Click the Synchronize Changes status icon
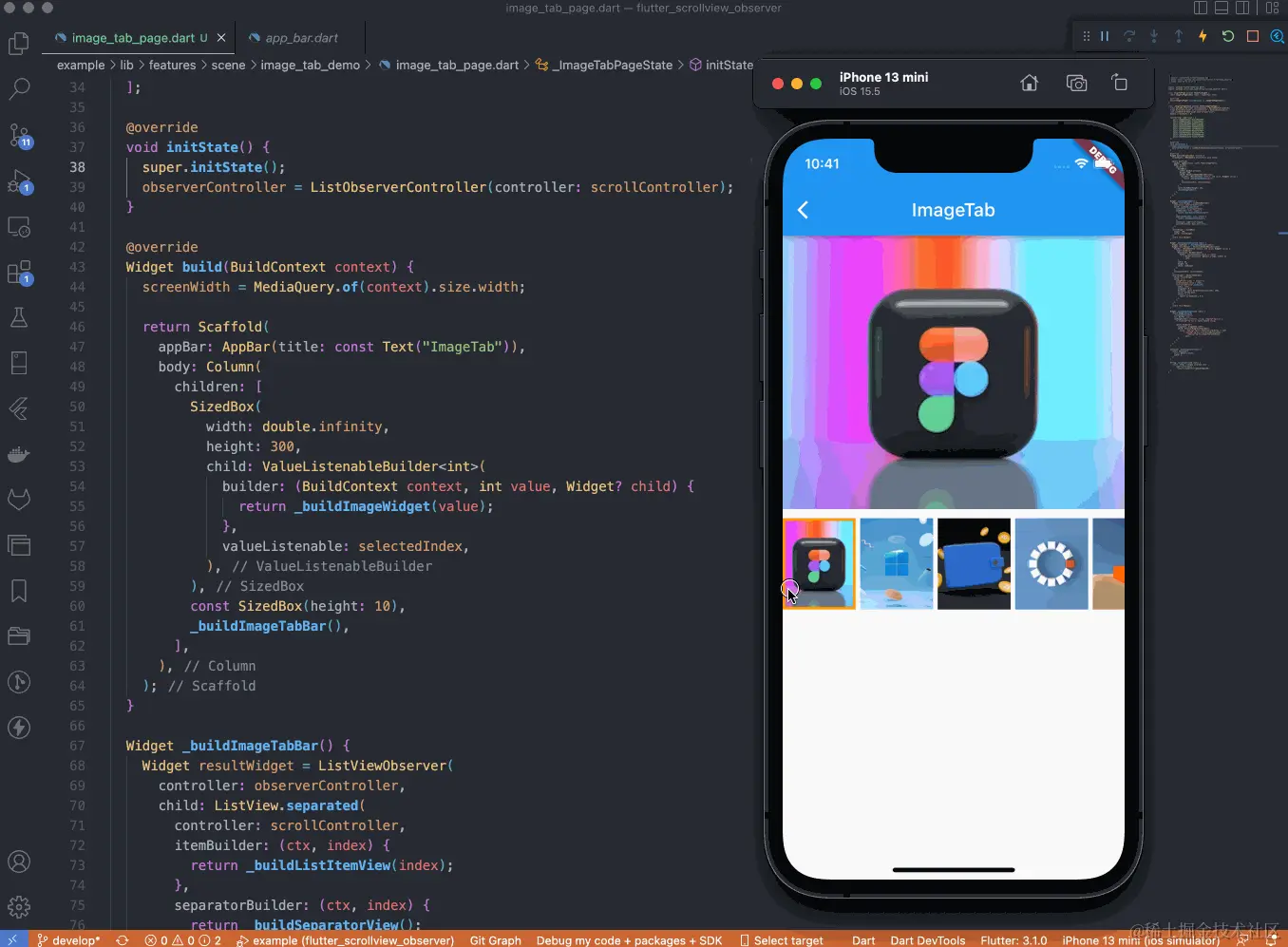 point(123,940)
